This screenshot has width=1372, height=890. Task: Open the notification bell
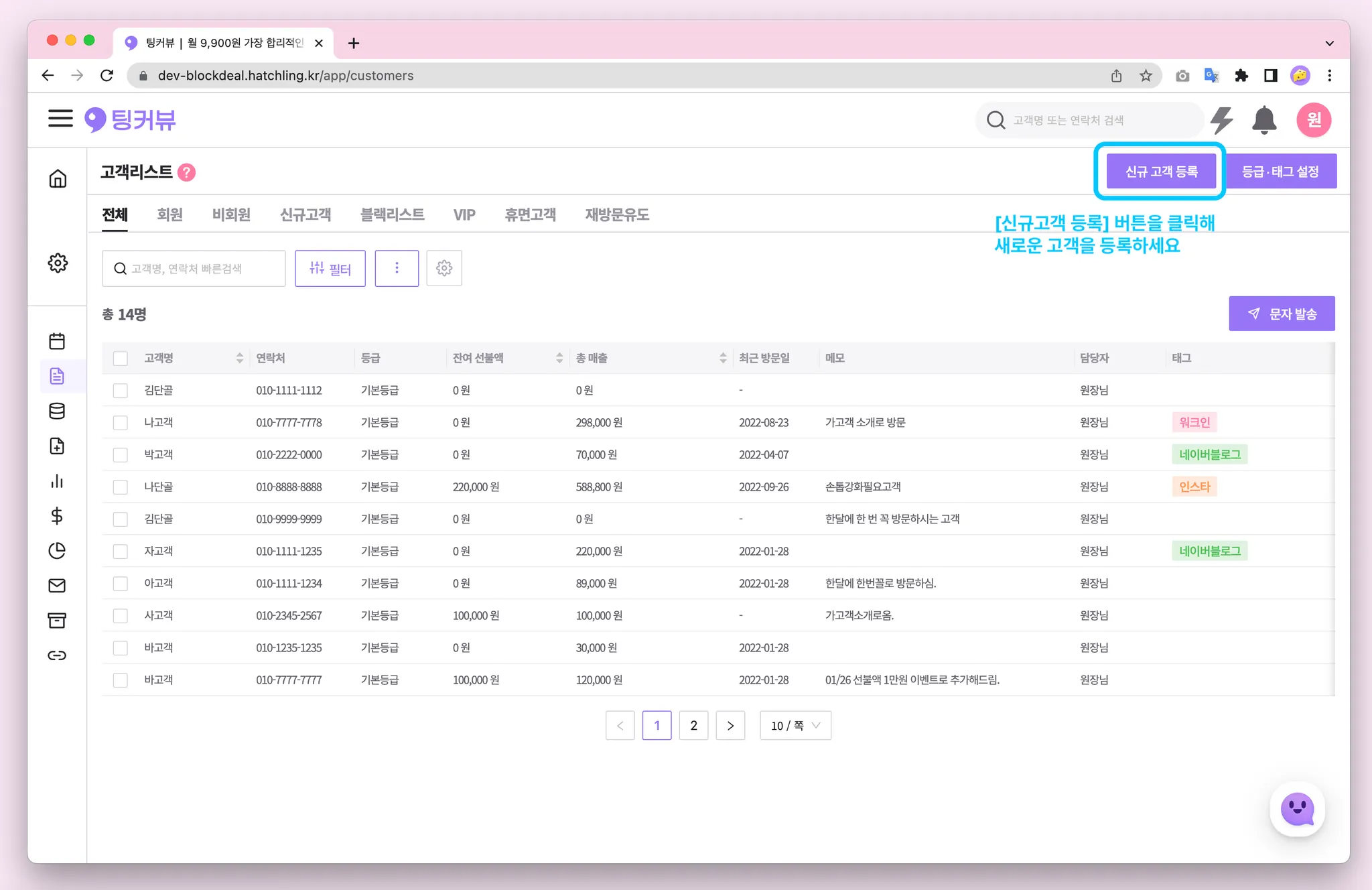click(x=1263, y=120)
